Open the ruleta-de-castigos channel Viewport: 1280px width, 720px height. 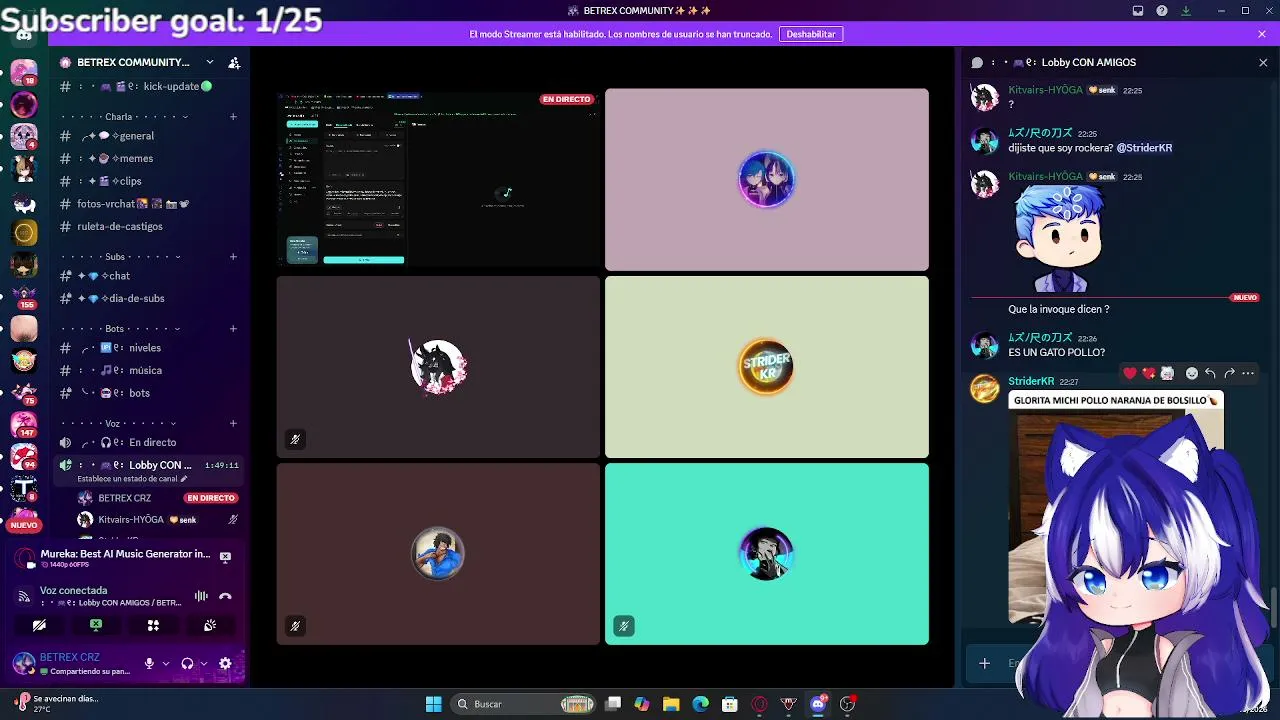[150, 226]
